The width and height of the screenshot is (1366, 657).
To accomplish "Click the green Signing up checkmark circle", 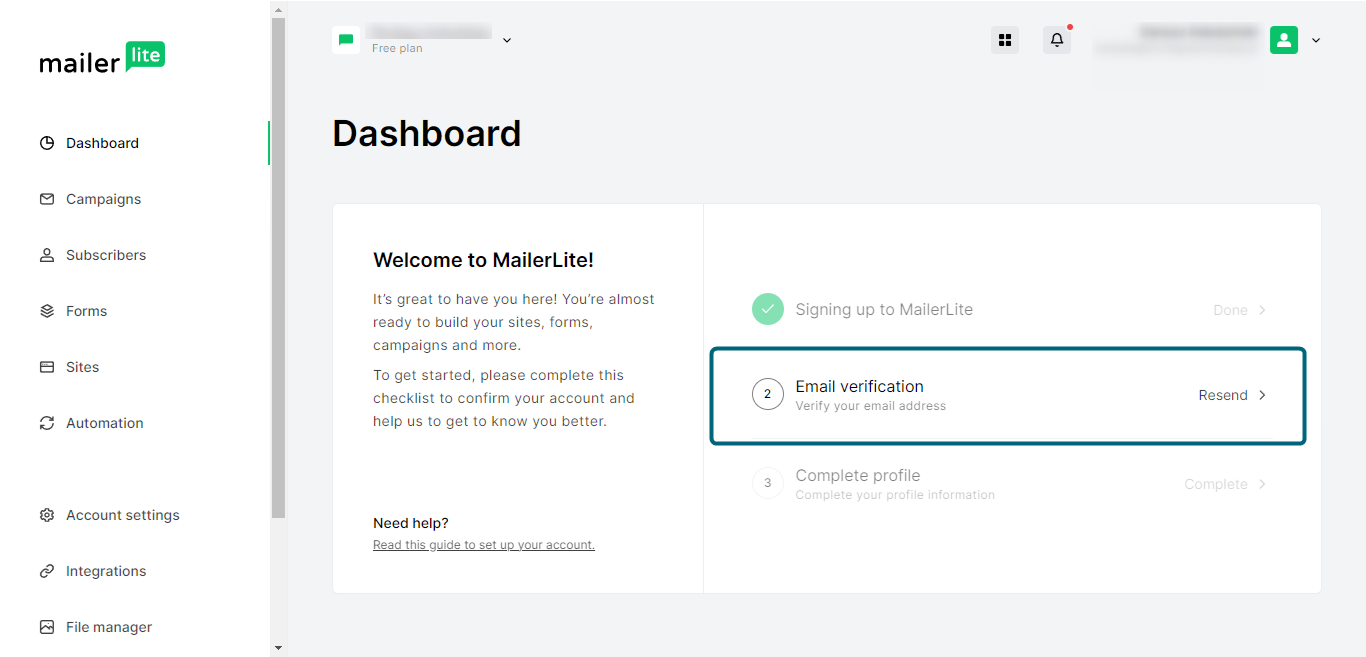I will click(x=768, y=310).
